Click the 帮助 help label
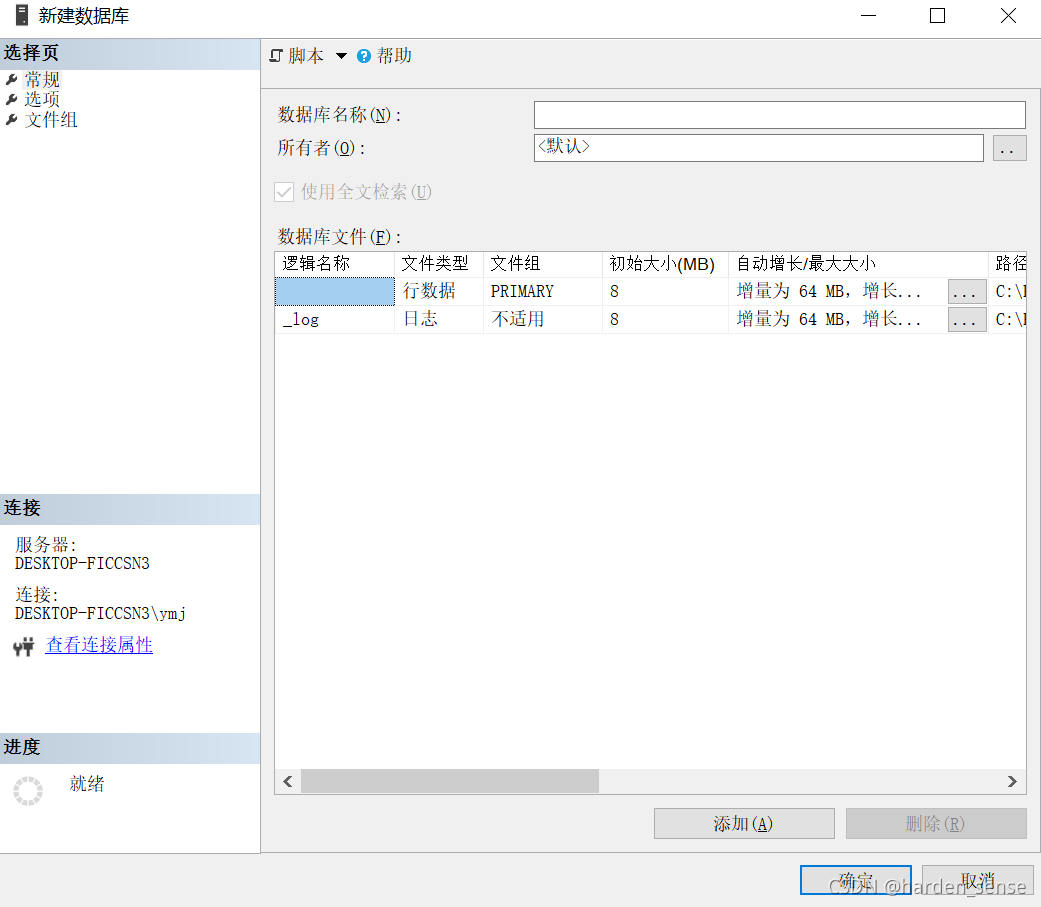This screenshot has width=1041, height=907. [394, 56]
